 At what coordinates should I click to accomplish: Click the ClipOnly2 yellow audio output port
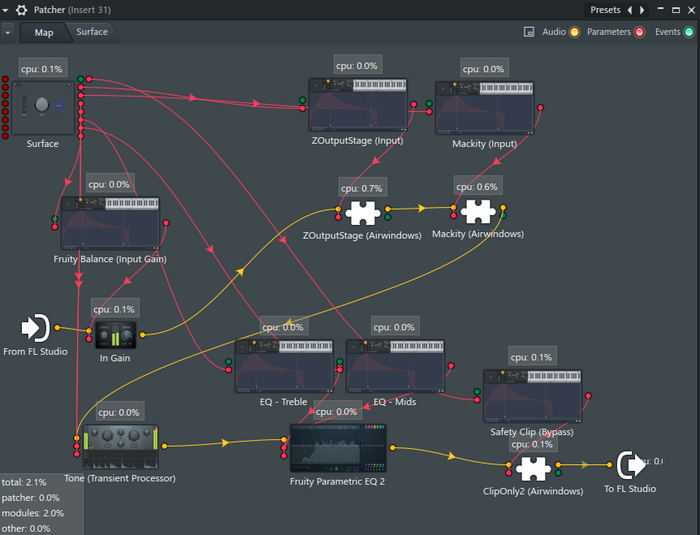(558, 465)
